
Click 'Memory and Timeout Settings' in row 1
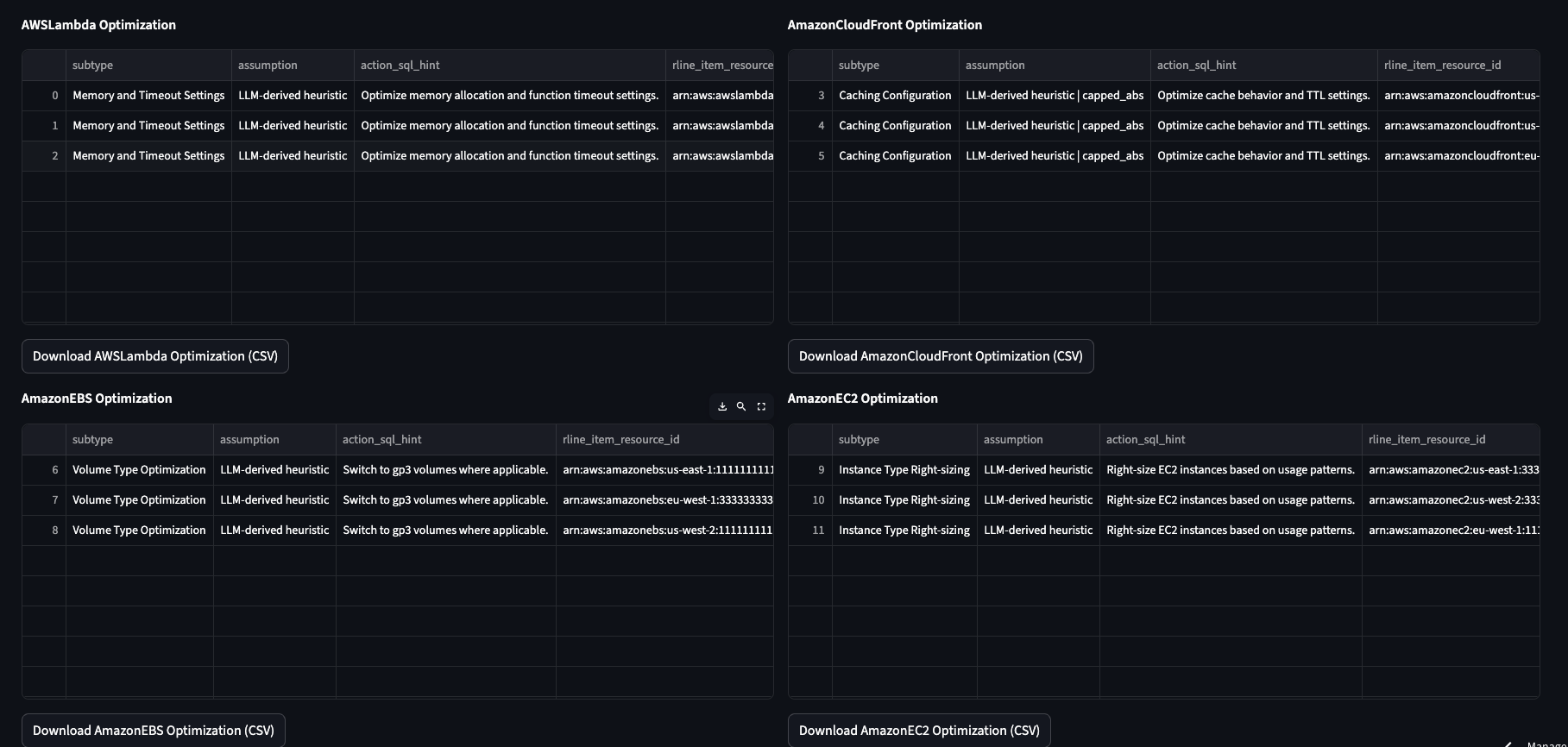pos(148,126)
